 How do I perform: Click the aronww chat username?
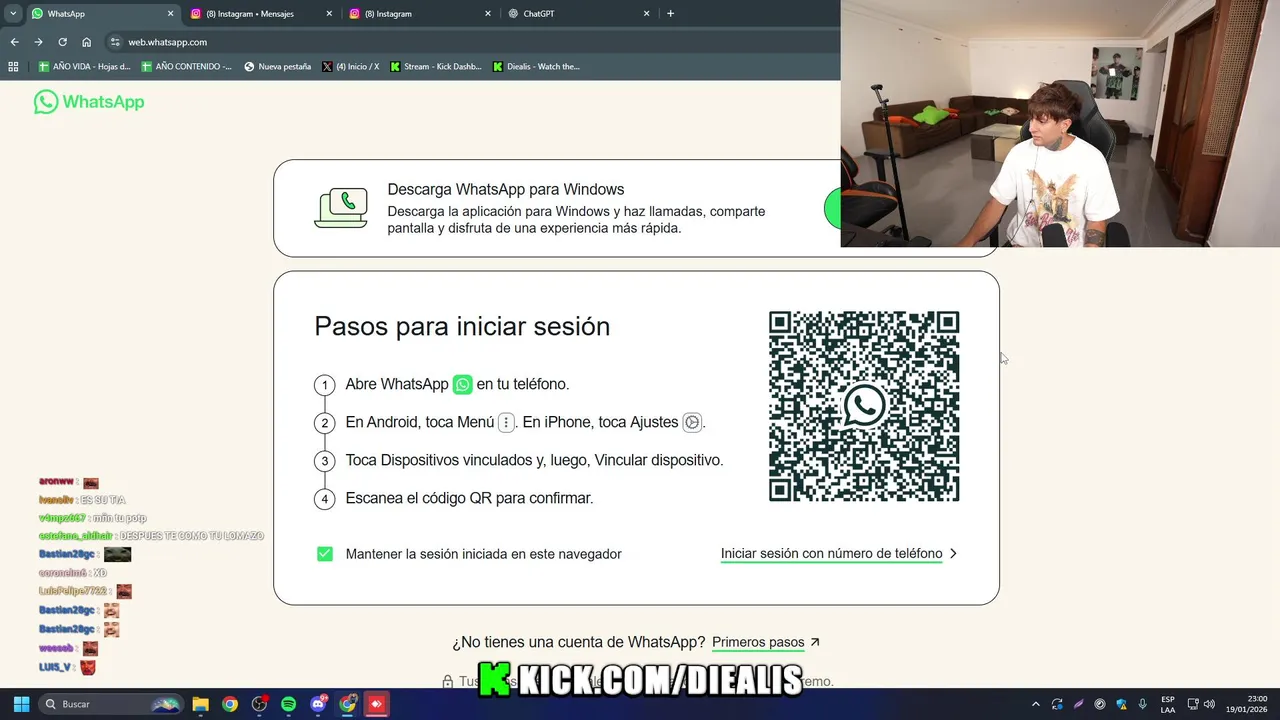(x=56, y=482)
